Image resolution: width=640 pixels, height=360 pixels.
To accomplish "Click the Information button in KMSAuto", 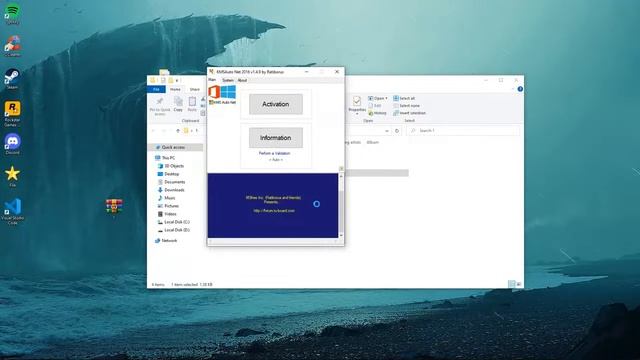I will click(276, 138).
